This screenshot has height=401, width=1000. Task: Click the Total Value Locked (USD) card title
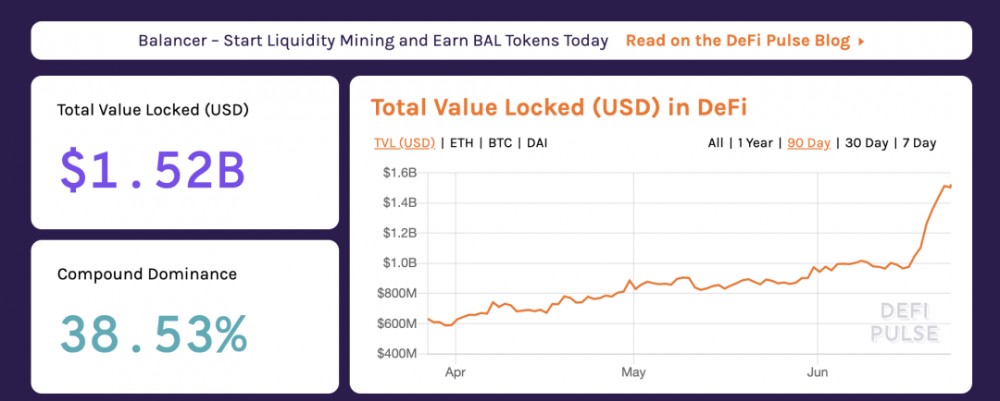pos(152,110)
